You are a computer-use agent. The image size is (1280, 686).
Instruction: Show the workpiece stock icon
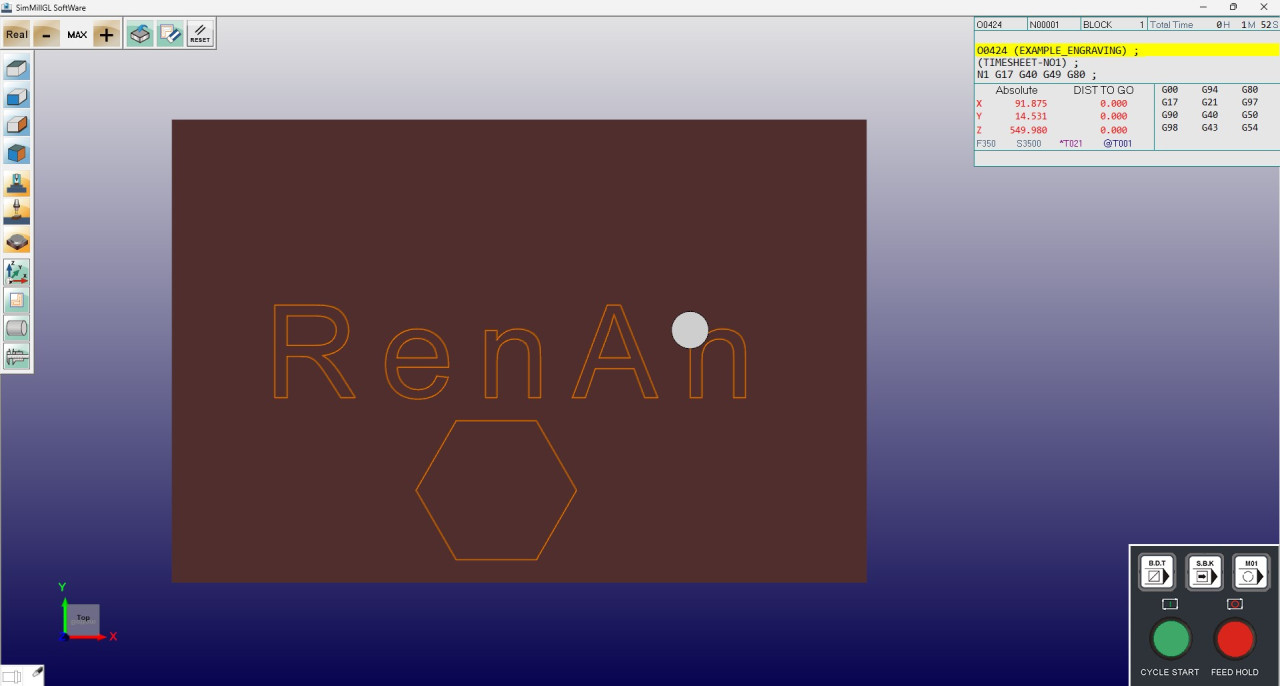pyautogui.click(x=17, y=240)
